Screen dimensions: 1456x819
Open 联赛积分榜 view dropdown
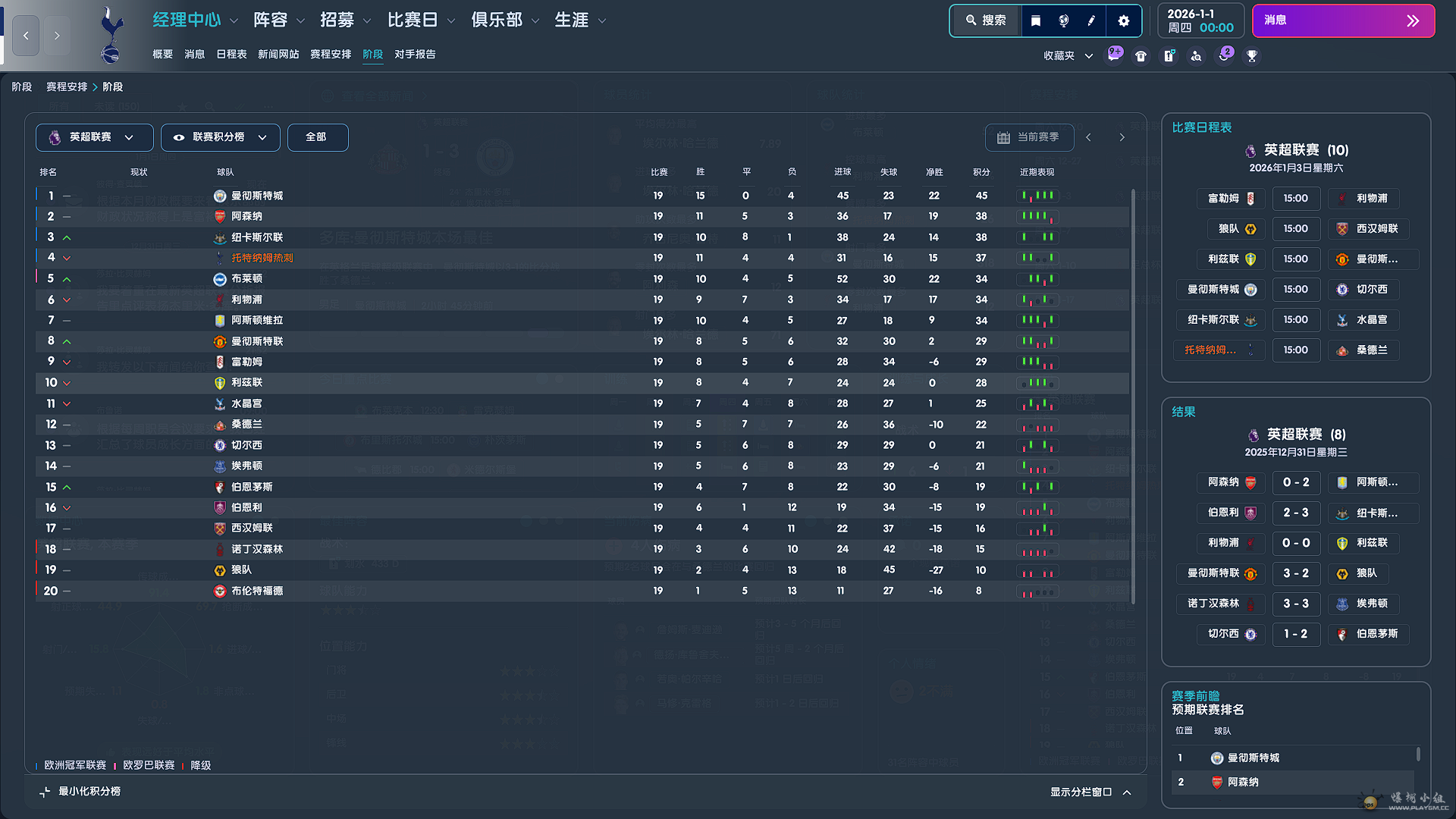pos(221,137)
